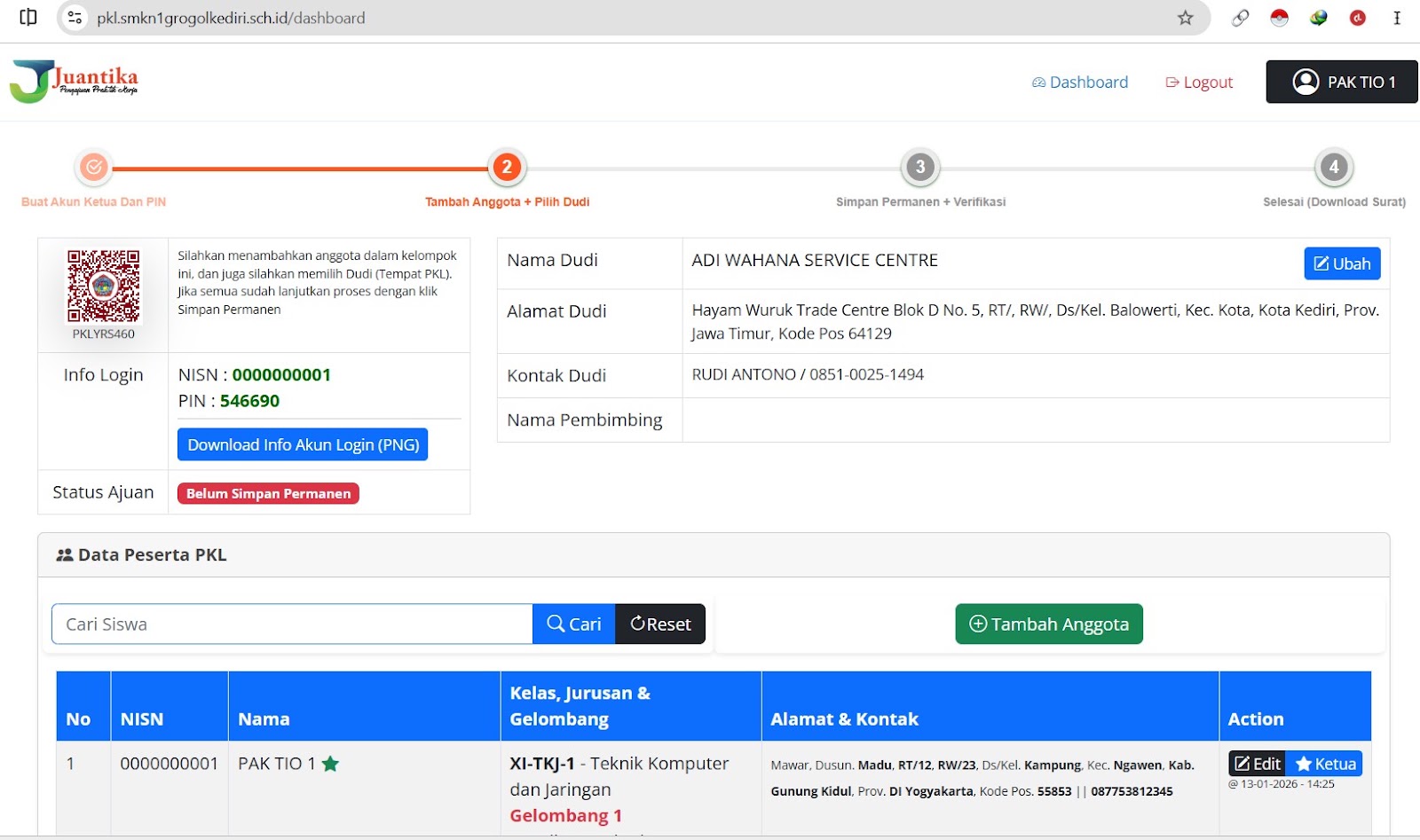The image size is (1420, 840).
Task: Click the RUDI ANTONO contact text
Action: point(808,374)
